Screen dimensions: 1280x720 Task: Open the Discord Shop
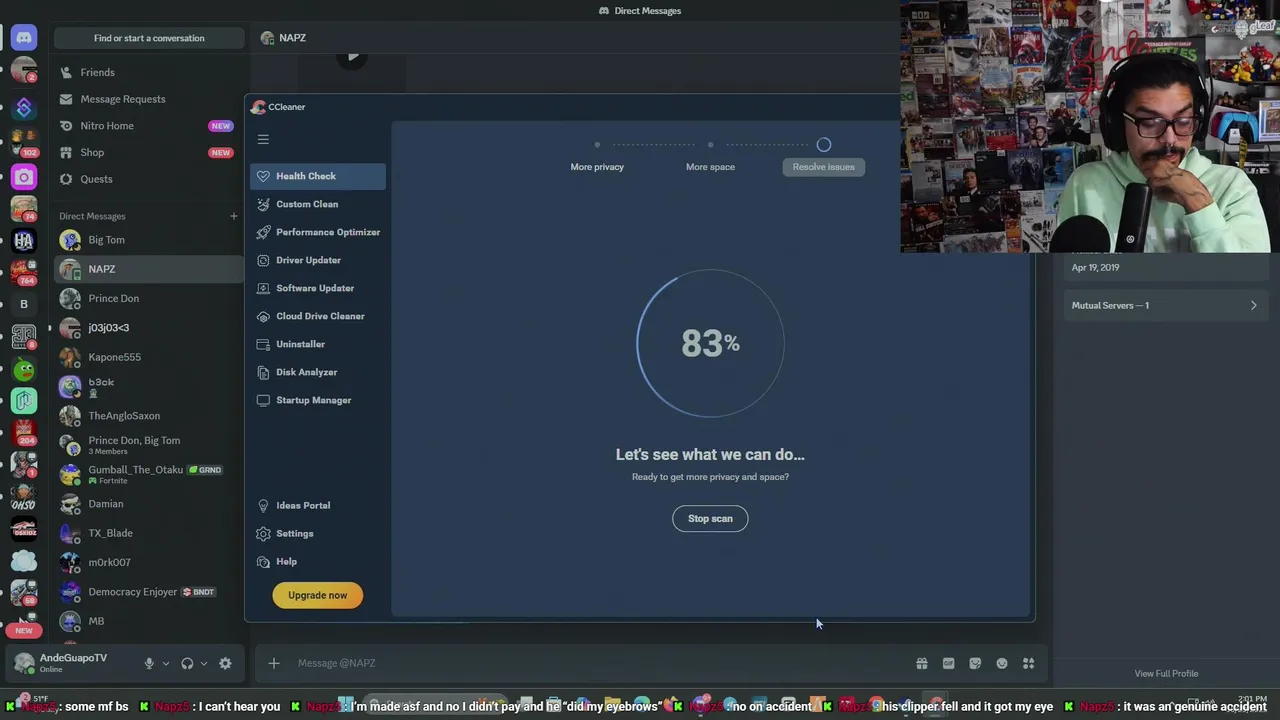pos(148,152)
